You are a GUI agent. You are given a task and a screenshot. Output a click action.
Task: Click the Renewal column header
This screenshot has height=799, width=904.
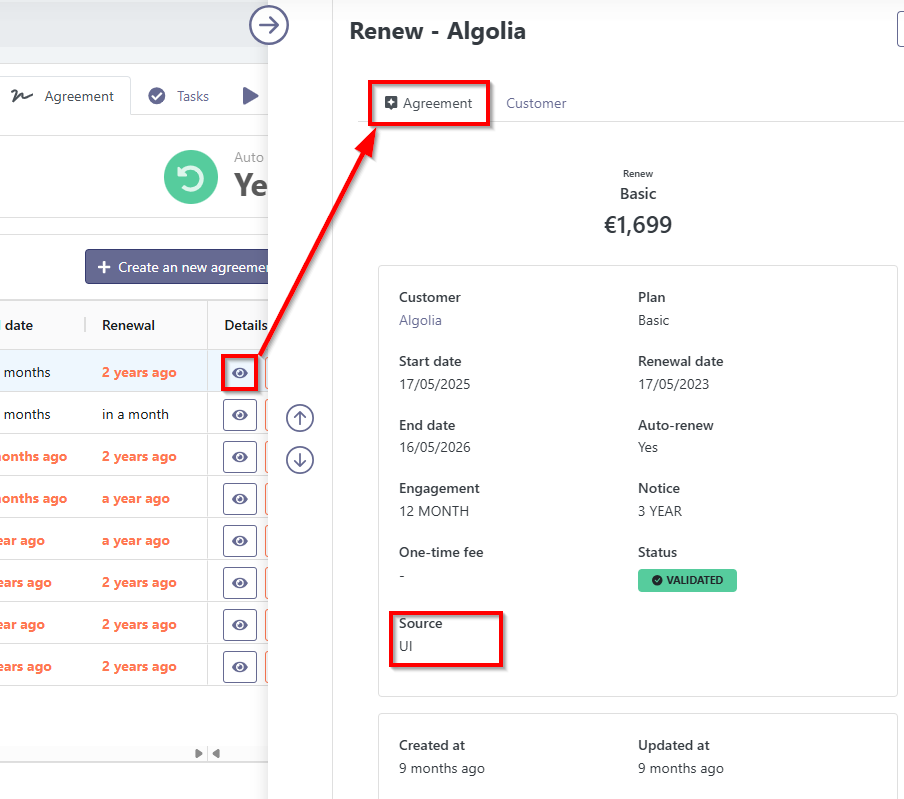tap(128, 325)
